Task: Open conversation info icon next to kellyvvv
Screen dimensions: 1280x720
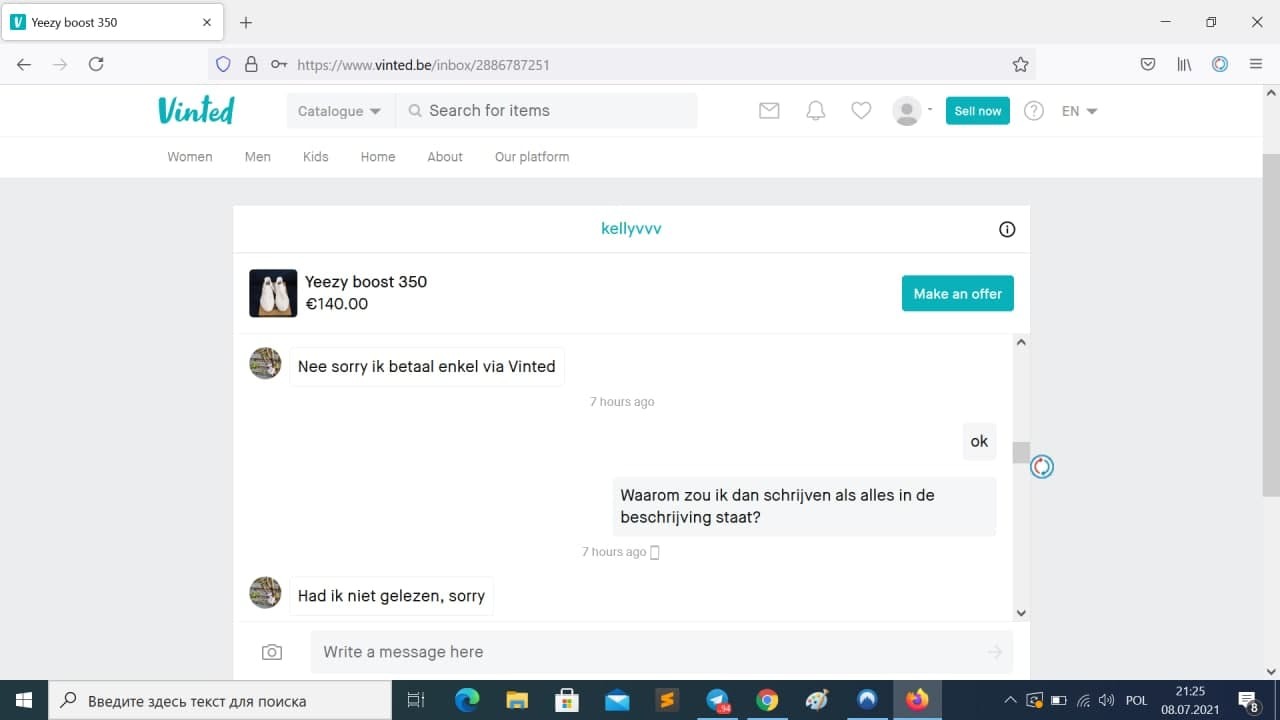Action: 1007,229
